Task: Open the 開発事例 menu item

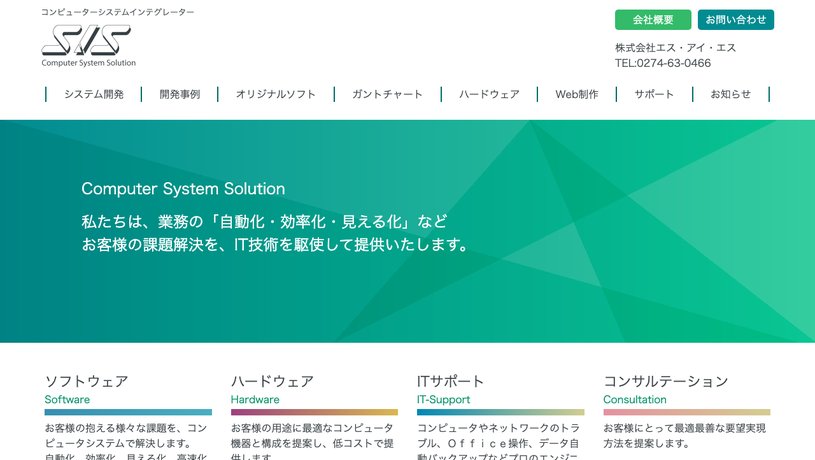Action: point(180,94)
